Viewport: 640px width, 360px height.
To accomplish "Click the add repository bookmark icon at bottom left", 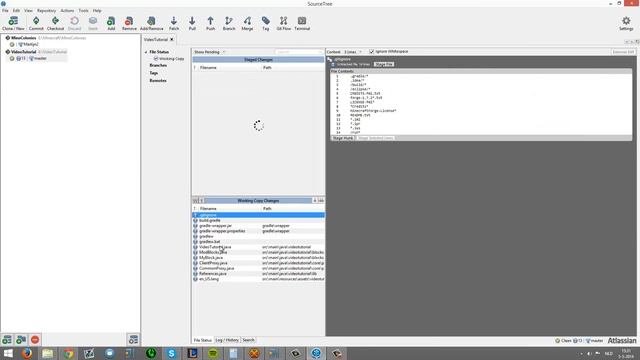I will tap(7, 340).
